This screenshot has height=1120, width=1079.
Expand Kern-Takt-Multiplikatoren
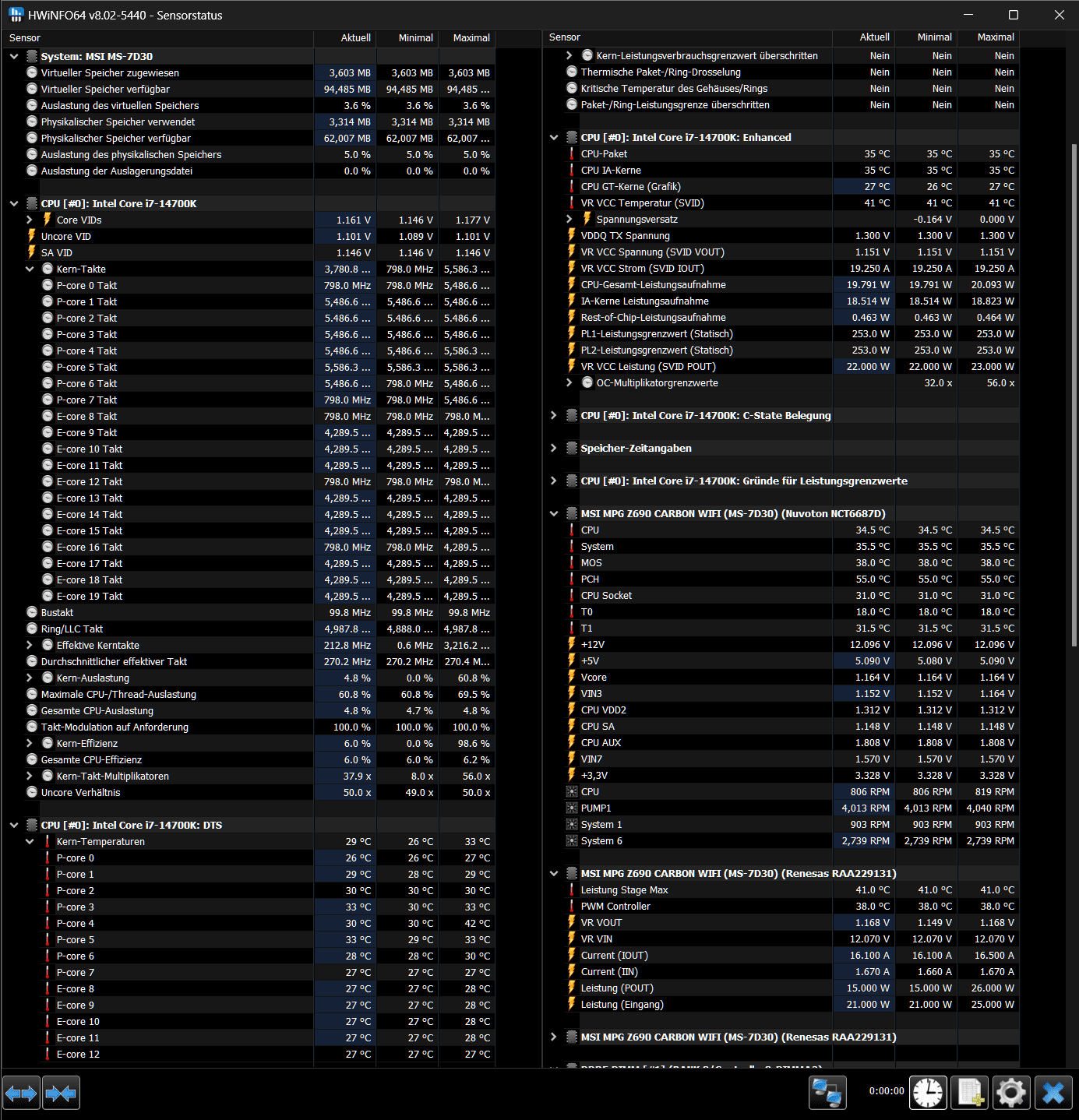30,776
